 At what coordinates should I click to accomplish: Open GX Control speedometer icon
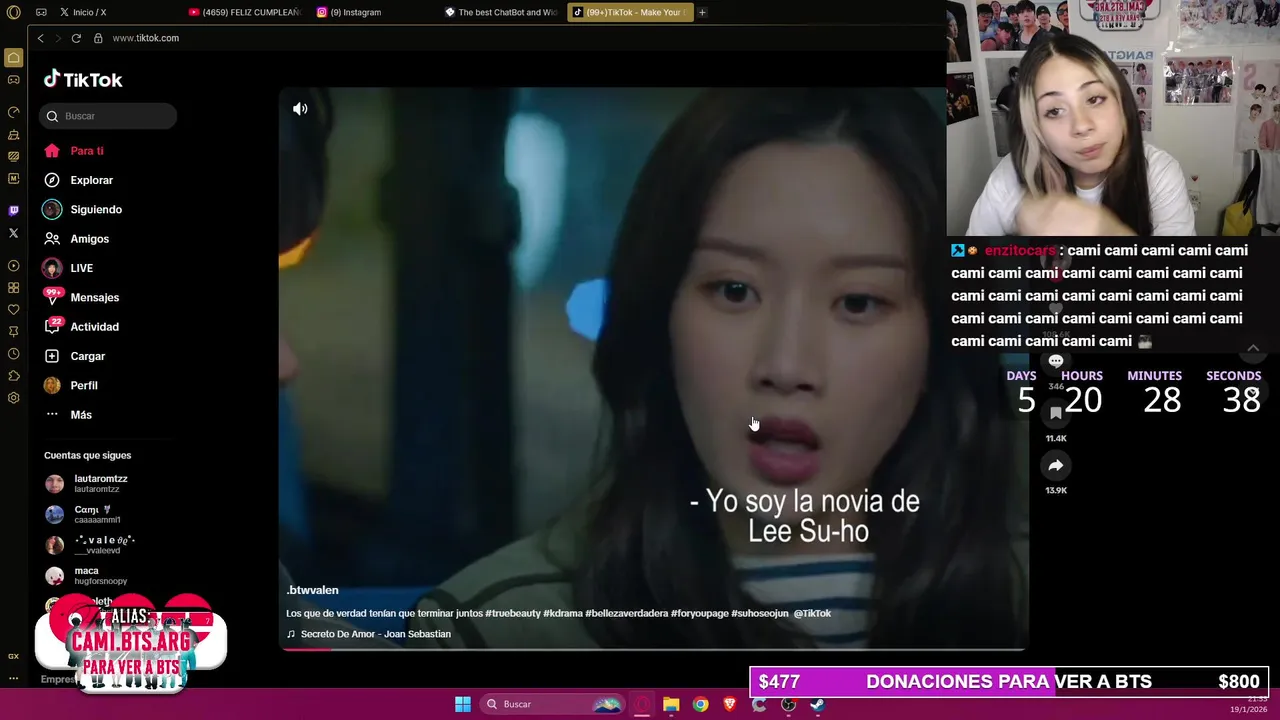coord(13,112)
